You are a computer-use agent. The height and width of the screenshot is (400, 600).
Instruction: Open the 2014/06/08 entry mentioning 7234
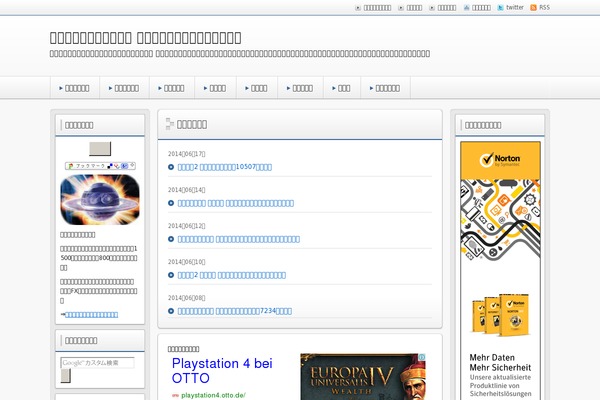point(235,311)
